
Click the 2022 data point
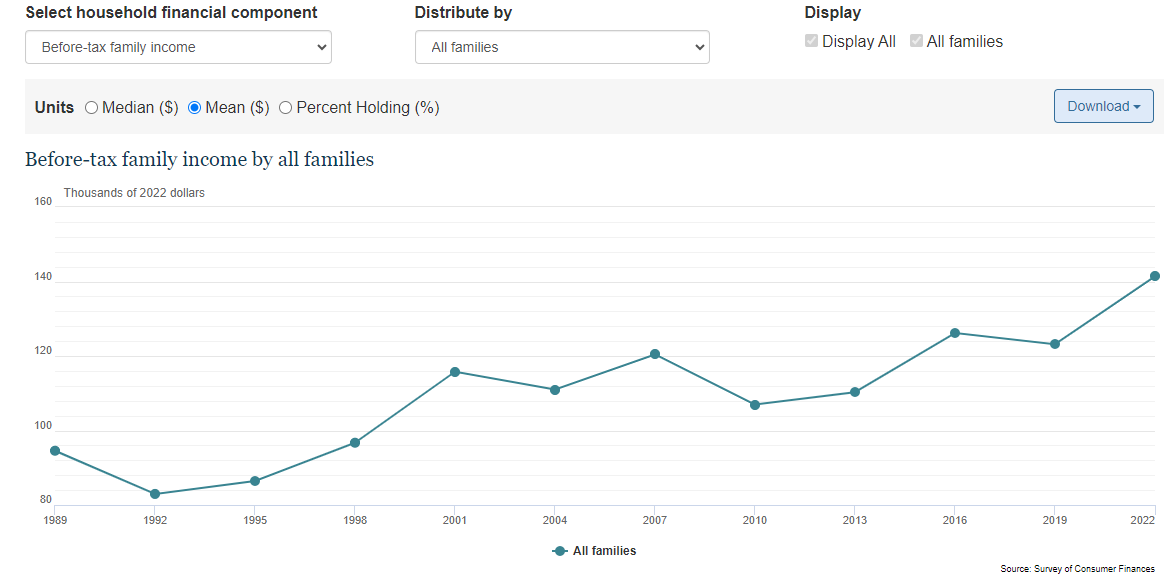tap(1154, 276)
